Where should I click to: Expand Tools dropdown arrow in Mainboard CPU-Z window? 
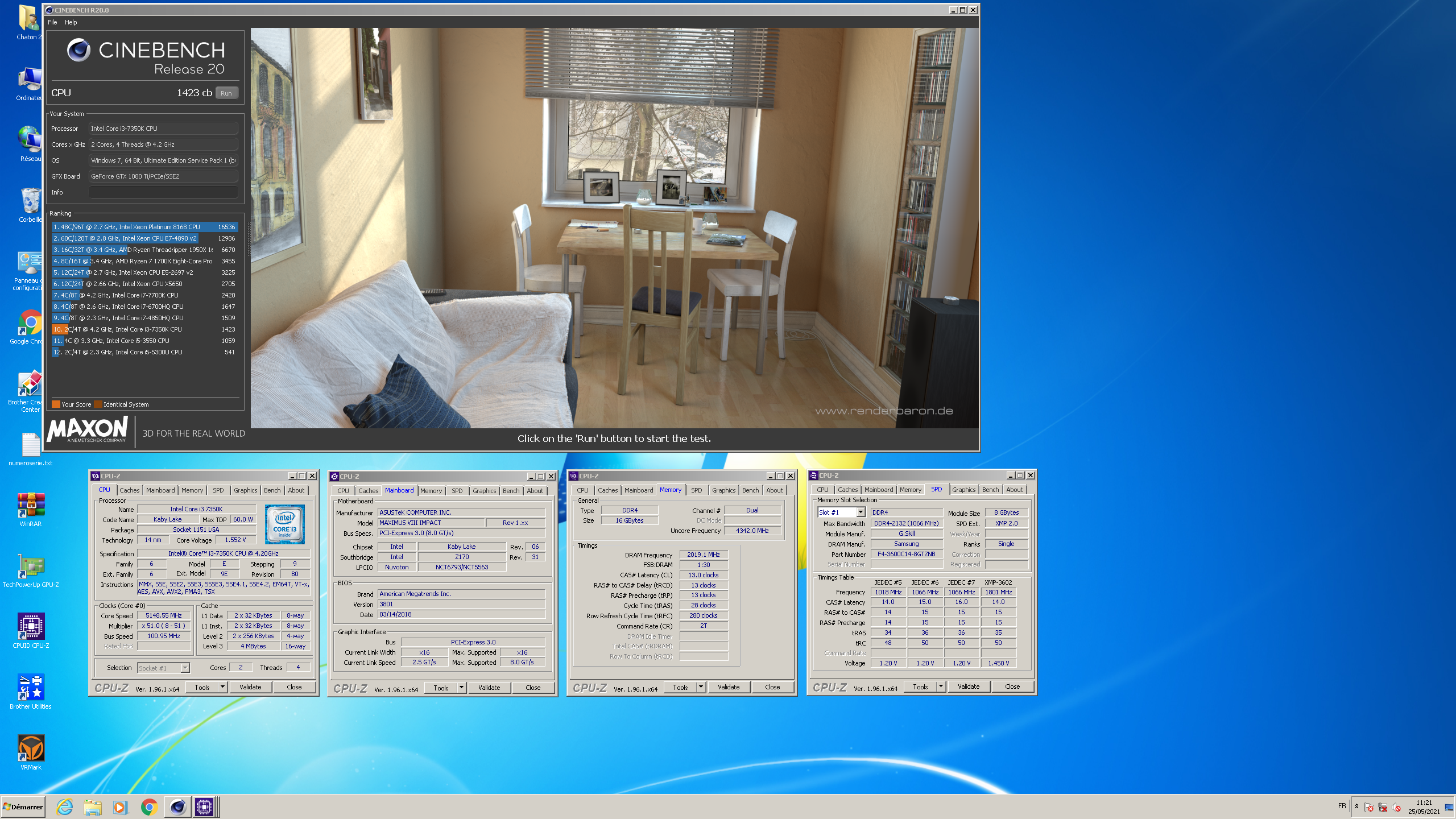point(462,688)
